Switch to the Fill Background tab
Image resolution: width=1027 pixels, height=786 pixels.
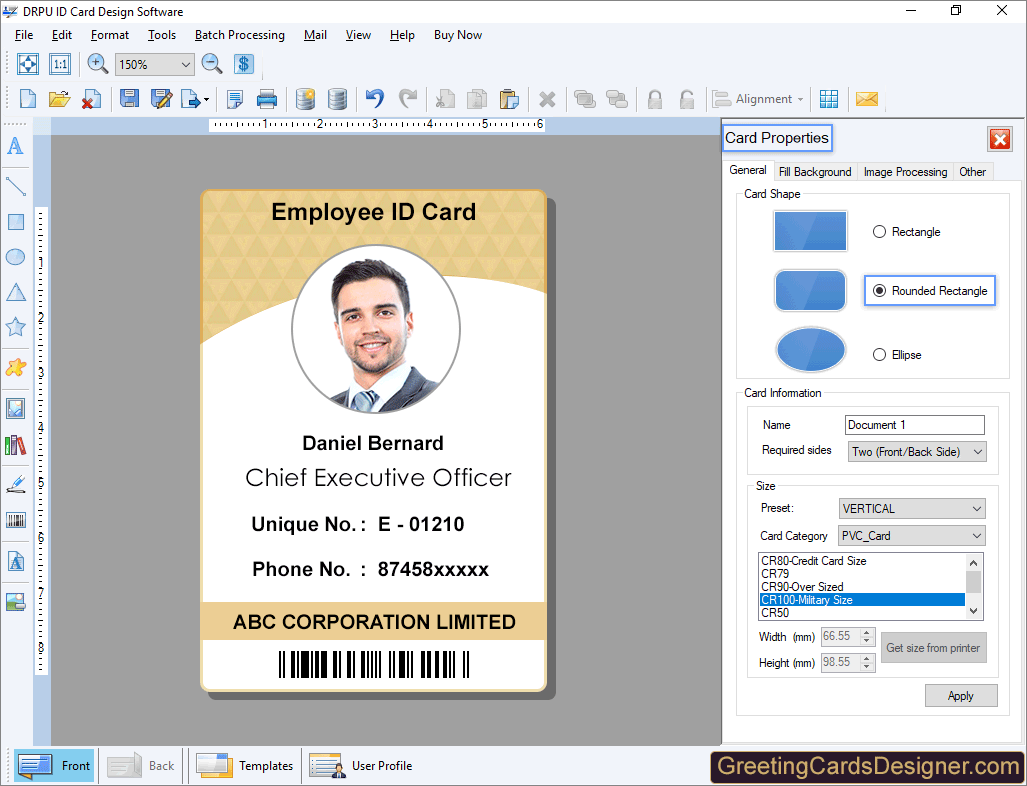click(814, 171)
